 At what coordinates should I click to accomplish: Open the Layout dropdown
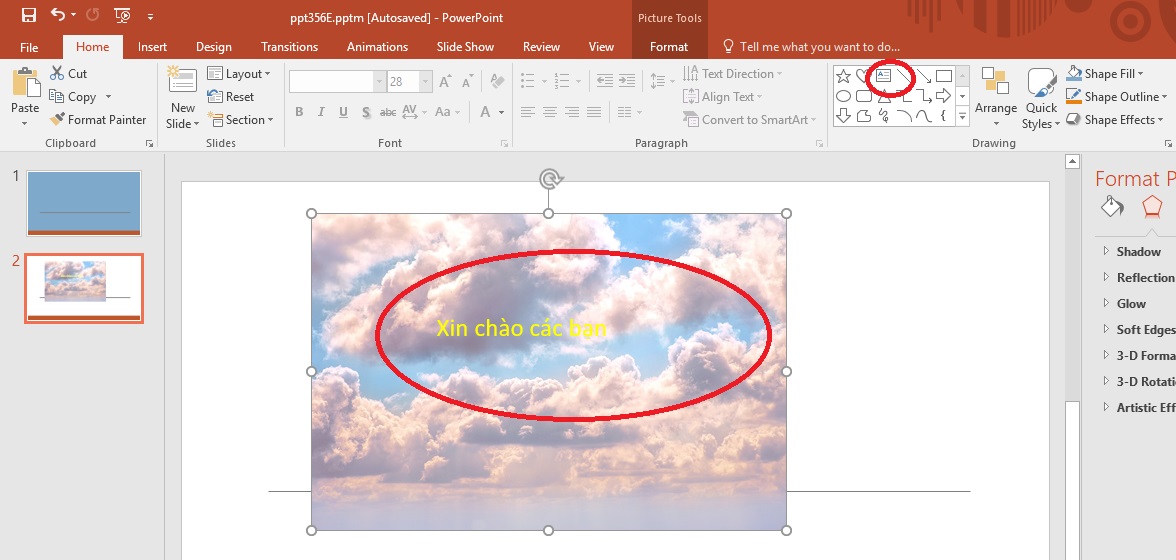[239, 73]
